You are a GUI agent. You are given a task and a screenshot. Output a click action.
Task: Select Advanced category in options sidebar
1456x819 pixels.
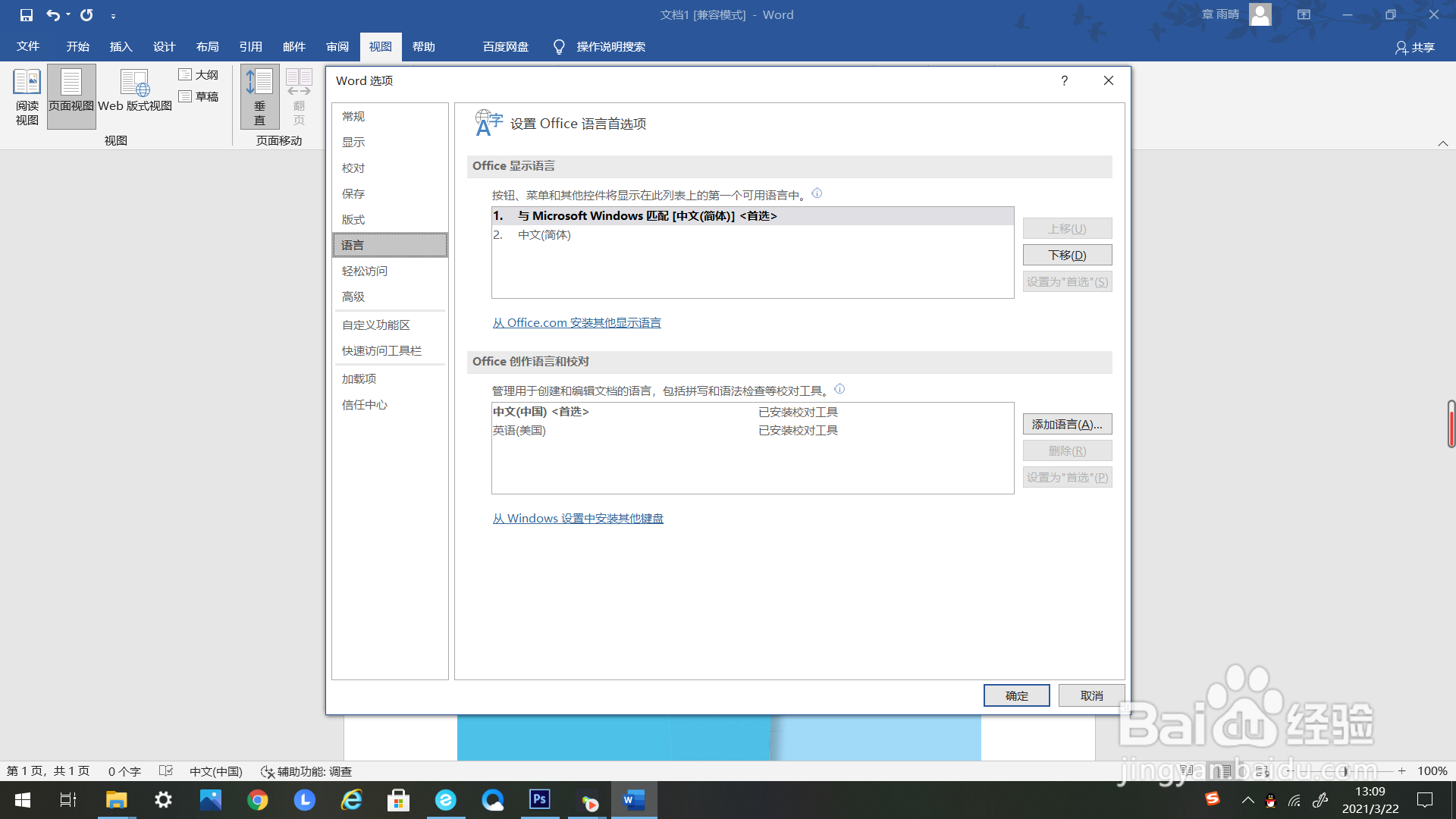(x=353, y=297)
